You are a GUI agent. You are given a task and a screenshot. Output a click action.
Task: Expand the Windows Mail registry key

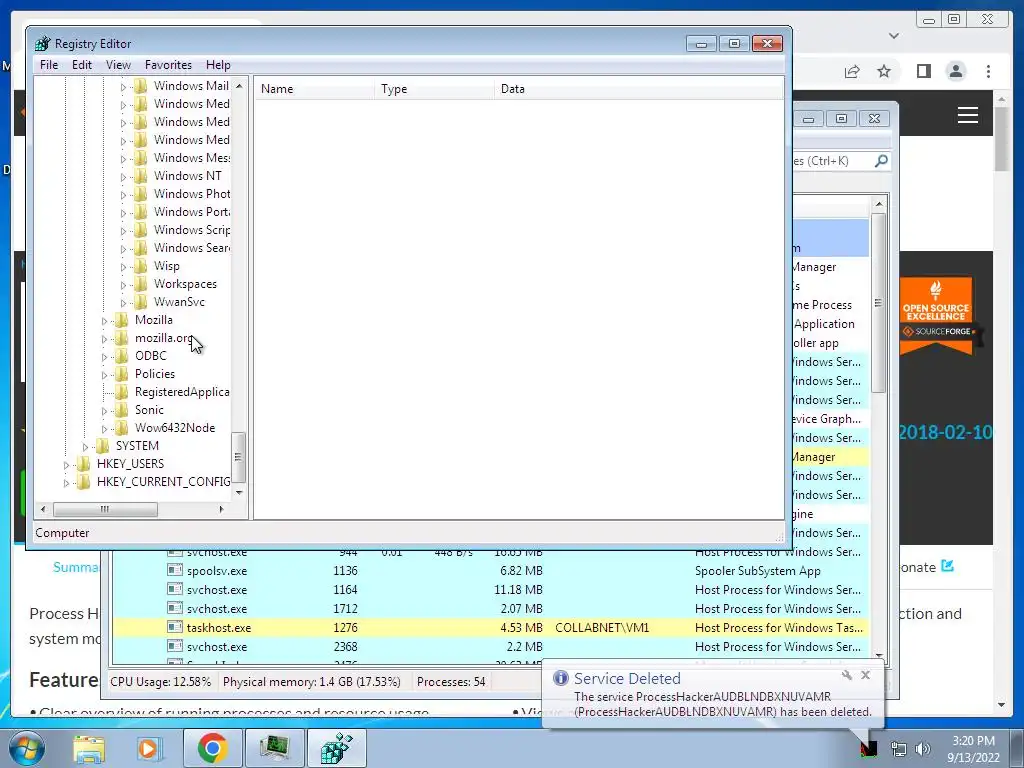click(123, 87)
